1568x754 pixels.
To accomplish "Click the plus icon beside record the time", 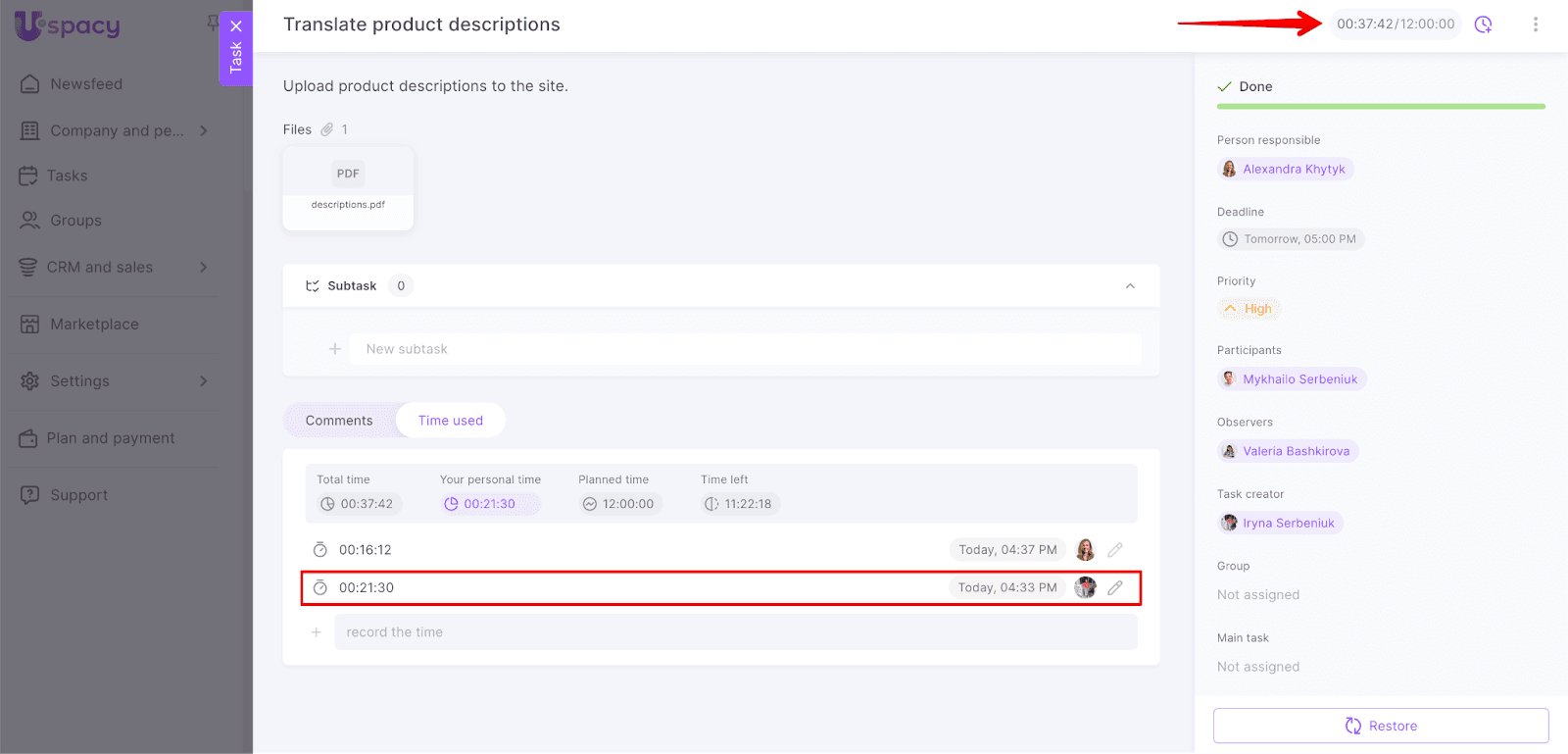I will (x=317, y=632).
